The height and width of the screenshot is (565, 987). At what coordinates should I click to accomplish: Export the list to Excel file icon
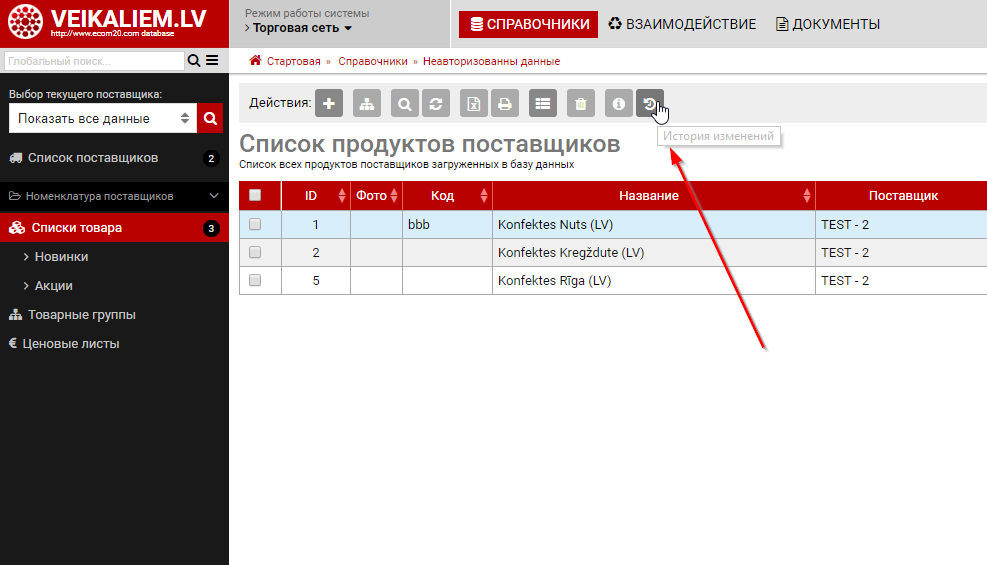pyautogui.click(x=474, y=103)
